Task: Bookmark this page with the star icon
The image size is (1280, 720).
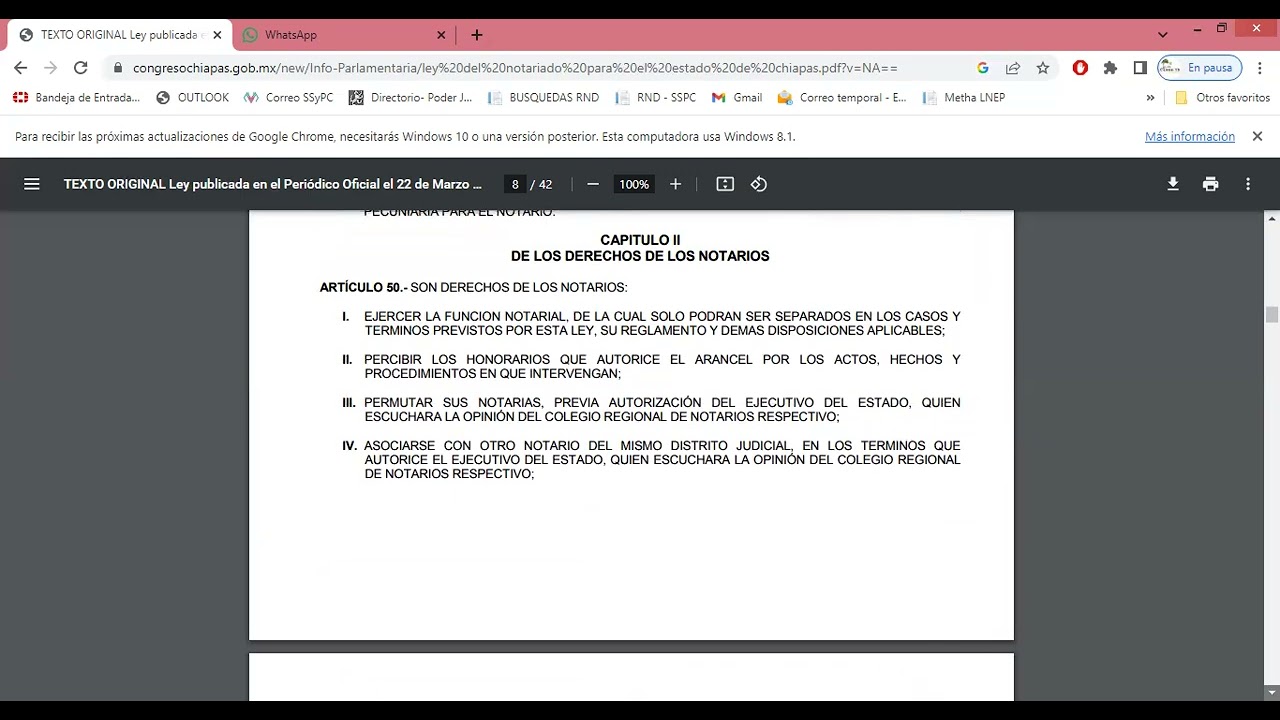Action: (x=1043, y=68)
